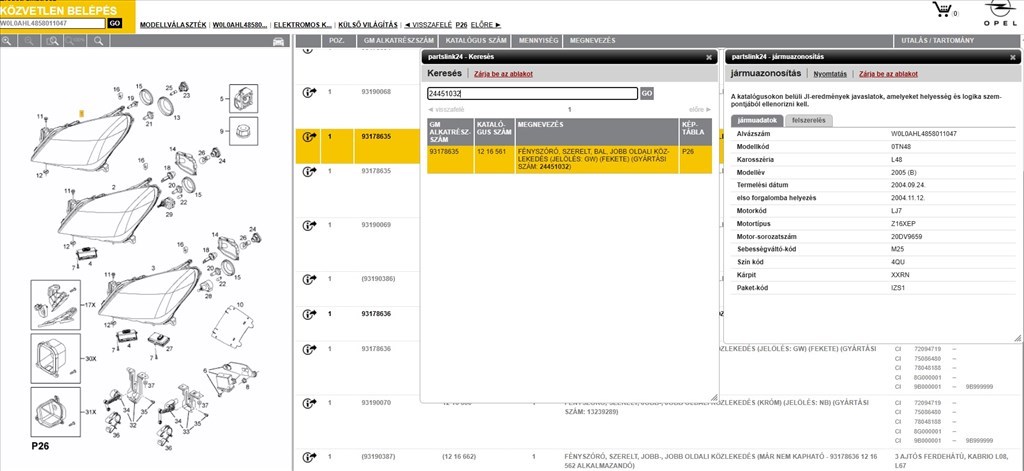Open the shopping cart icon
Viewport: 1024px width, 471px height.
pos(942,9)
